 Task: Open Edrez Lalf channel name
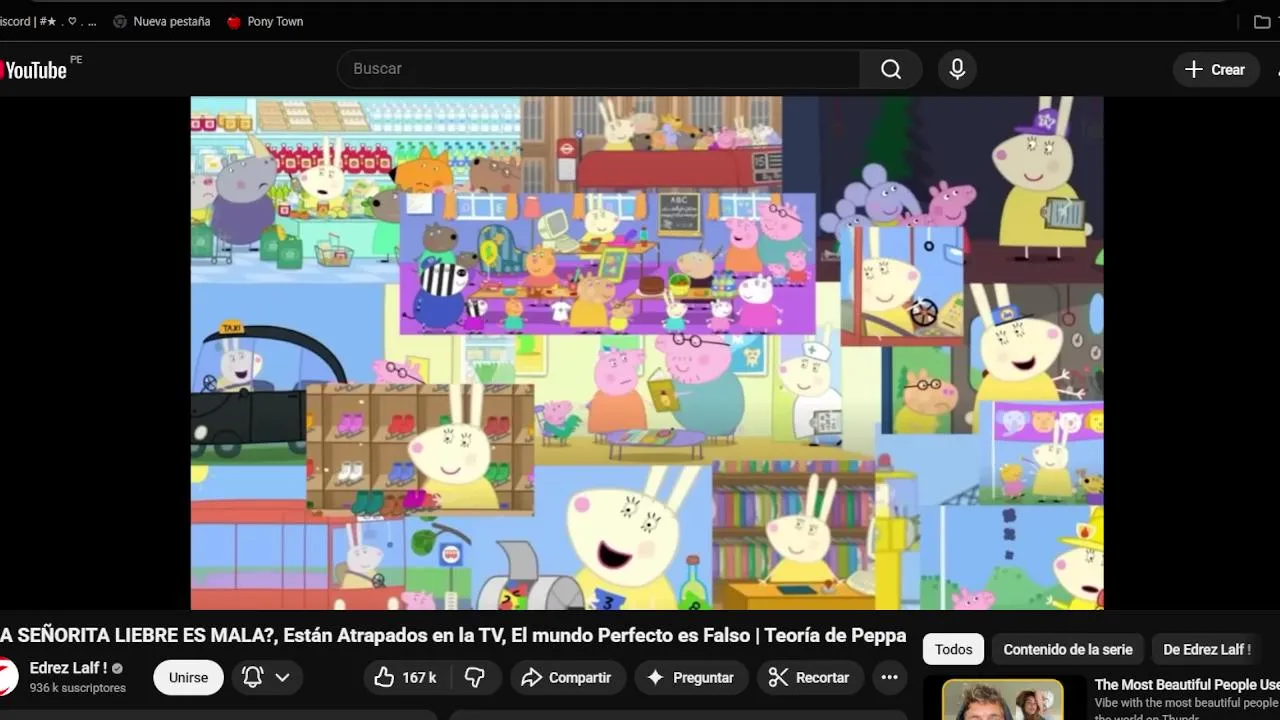coord(68,668)
